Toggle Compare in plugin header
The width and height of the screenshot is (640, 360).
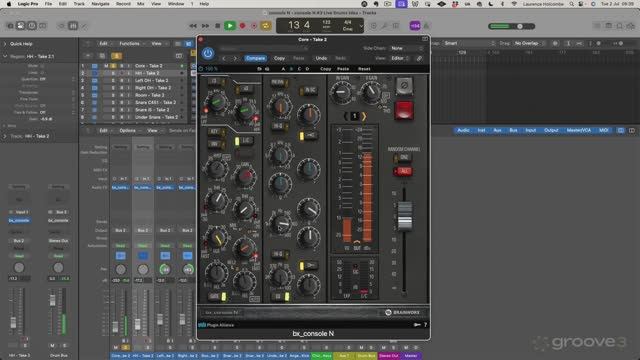point(256,58)
